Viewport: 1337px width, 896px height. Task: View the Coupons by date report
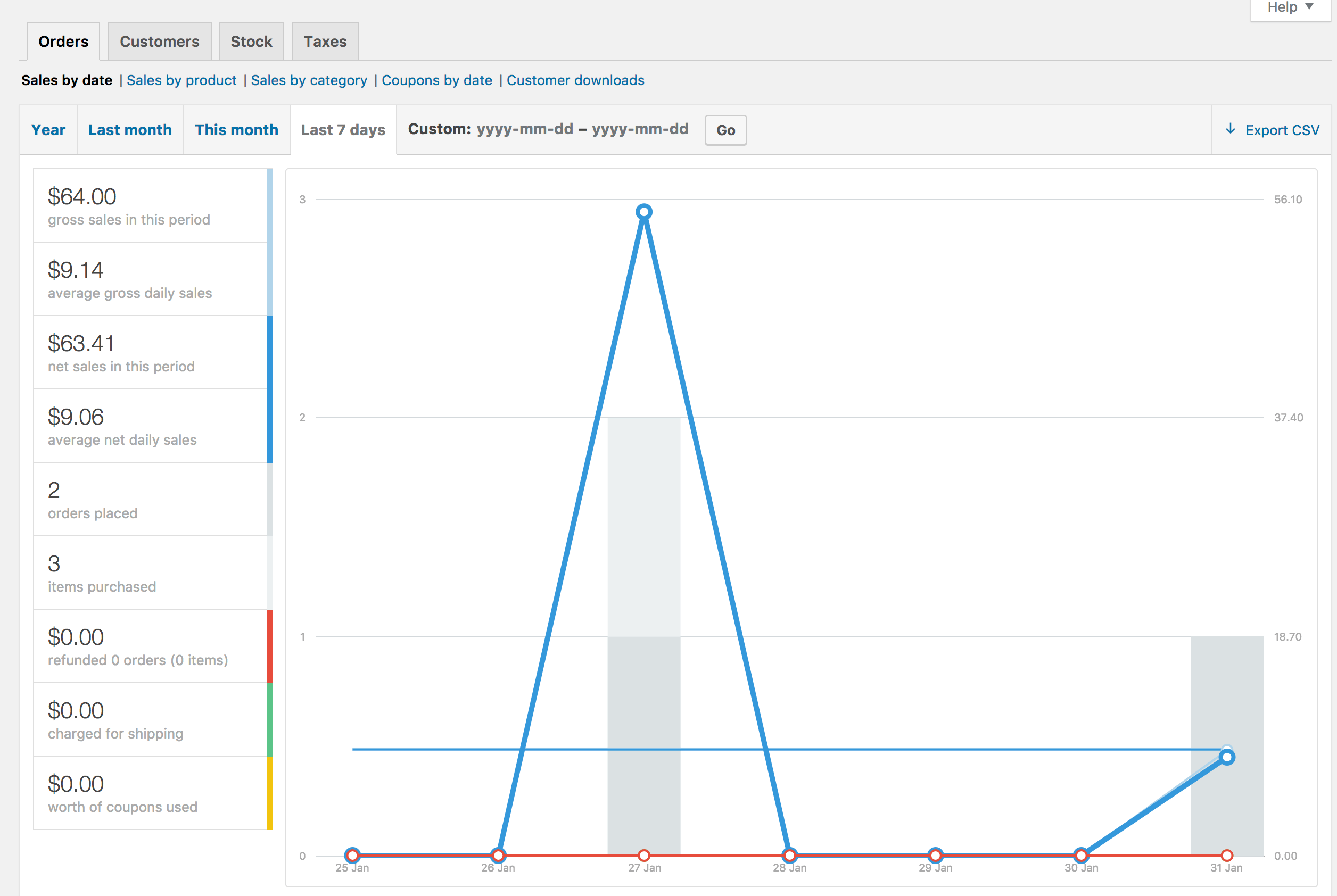point(437,80)
